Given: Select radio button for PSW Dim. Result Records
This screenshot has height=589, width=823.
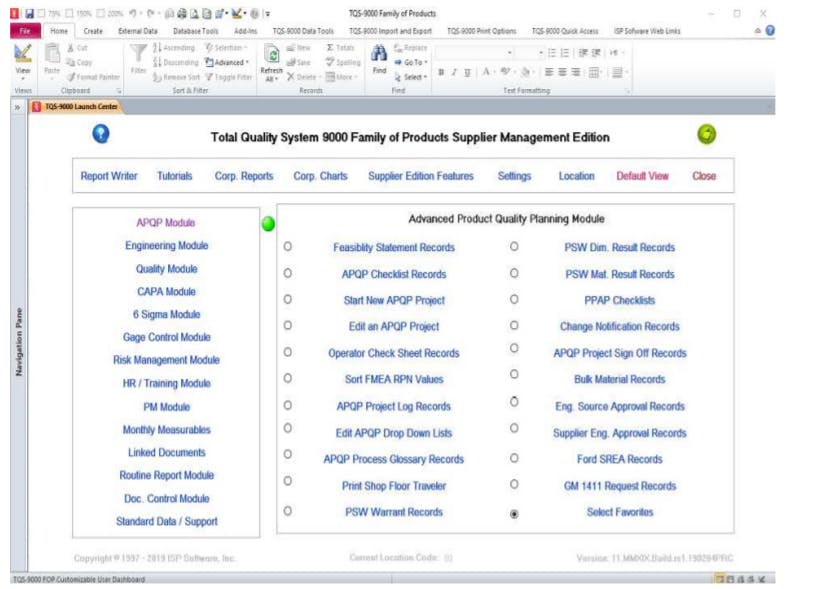Looking at the screenshot, I should pos(514,246).
